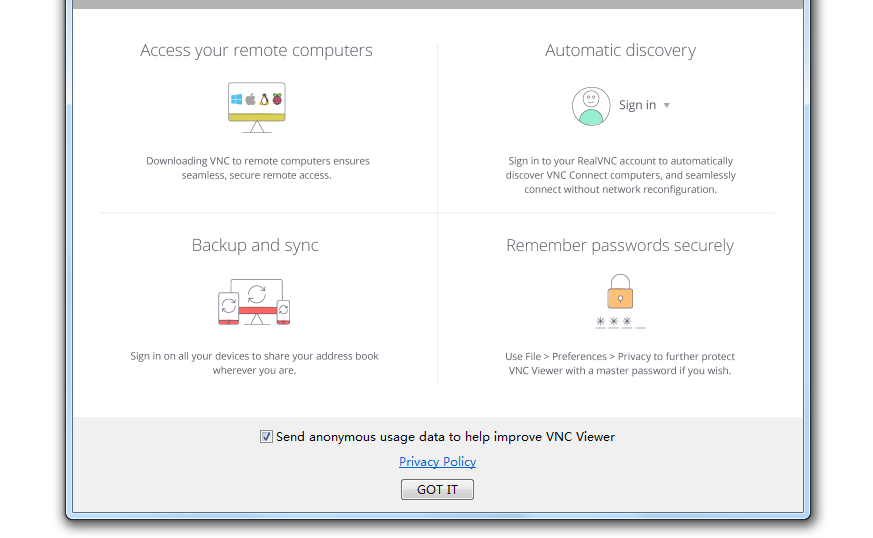
Task: Click the Remember passwords securely heading
Action: coord(620,245)
